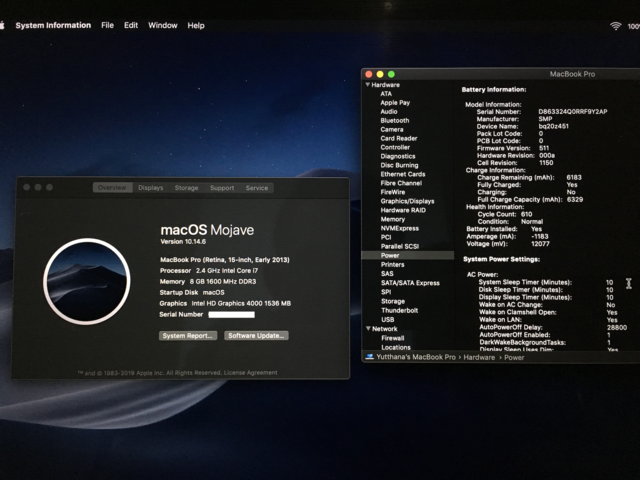
Task: Click Yutthana's MacBook Pro in path bar
Action: (416, 357)
